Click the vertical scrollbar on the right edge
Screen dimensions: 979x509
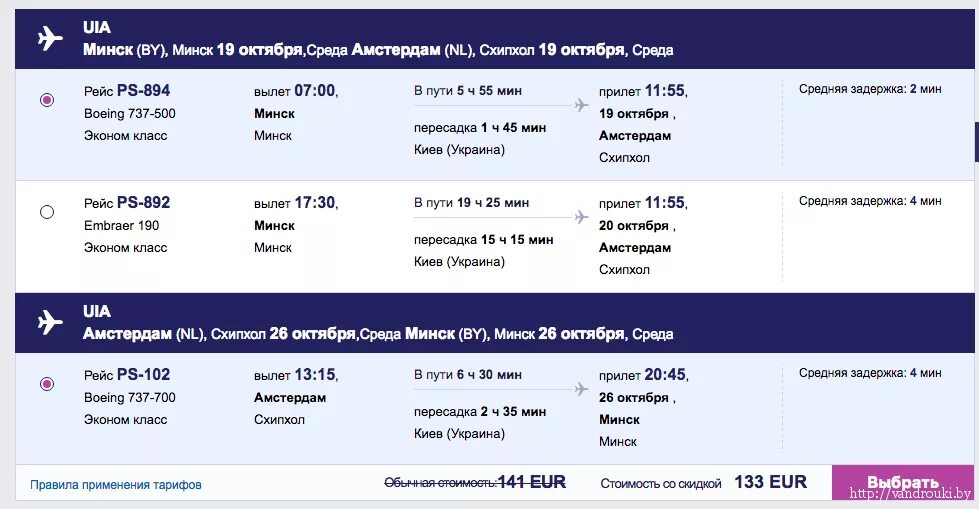pos(975,140)
